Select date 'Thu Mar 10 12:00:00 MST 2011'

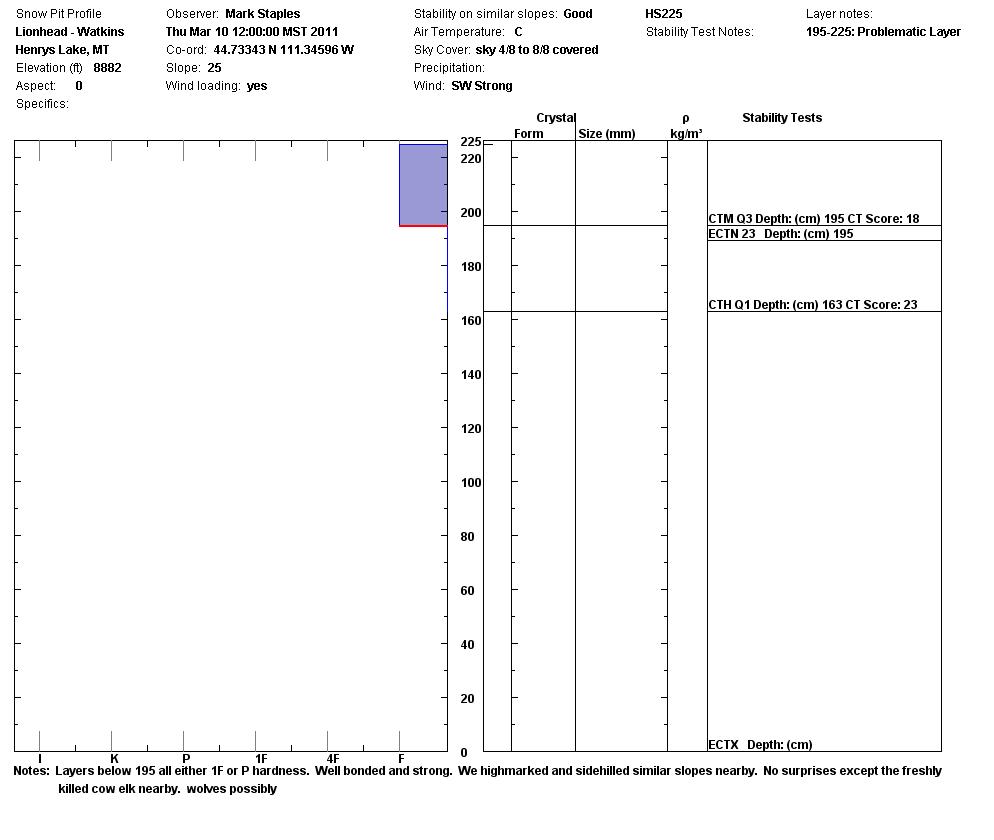pyautogui.click(x=252, y=32)
